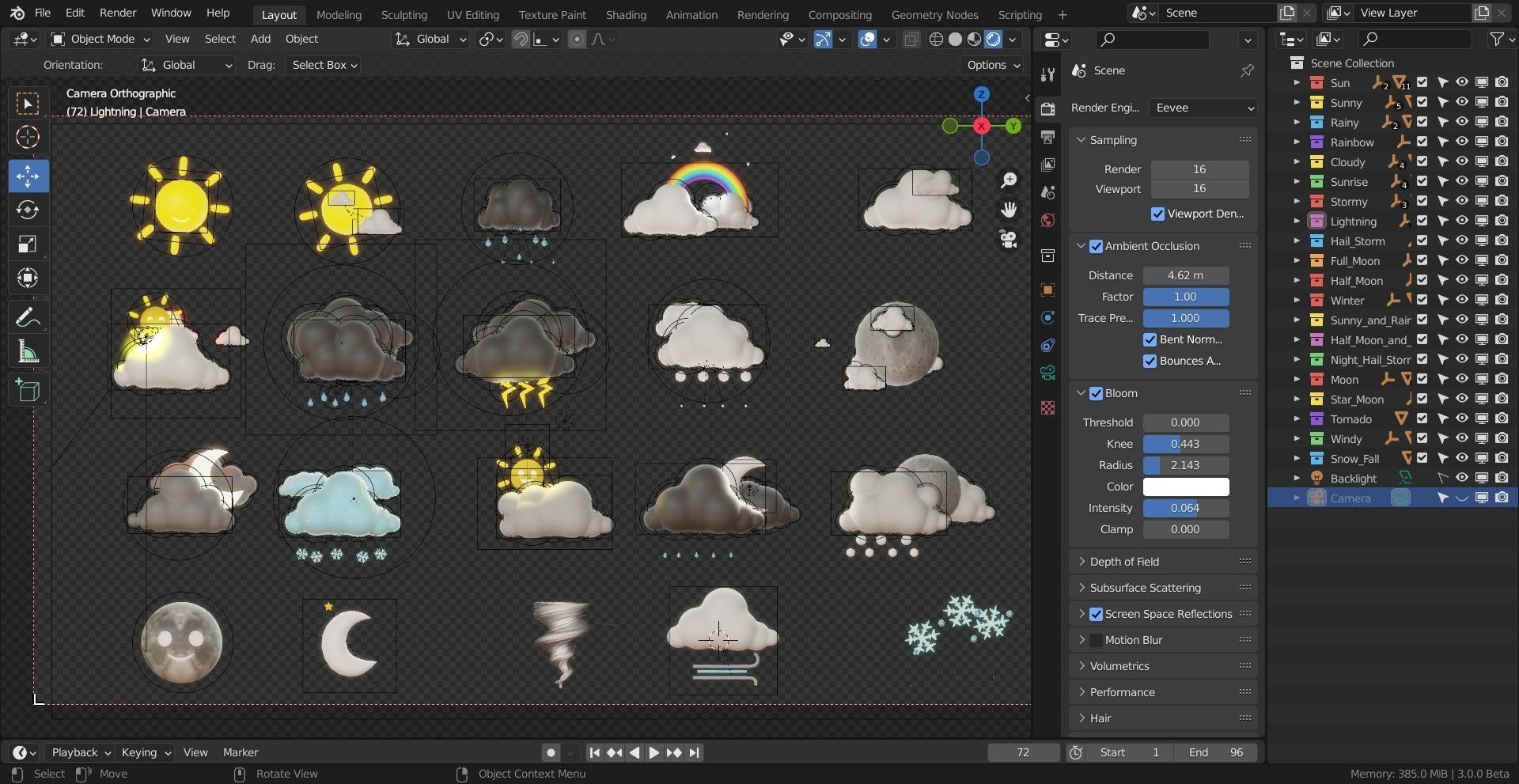Expand the Depth of Field panel
This screenshot has height=784, width=1519.
click(x=1124, y=562)
